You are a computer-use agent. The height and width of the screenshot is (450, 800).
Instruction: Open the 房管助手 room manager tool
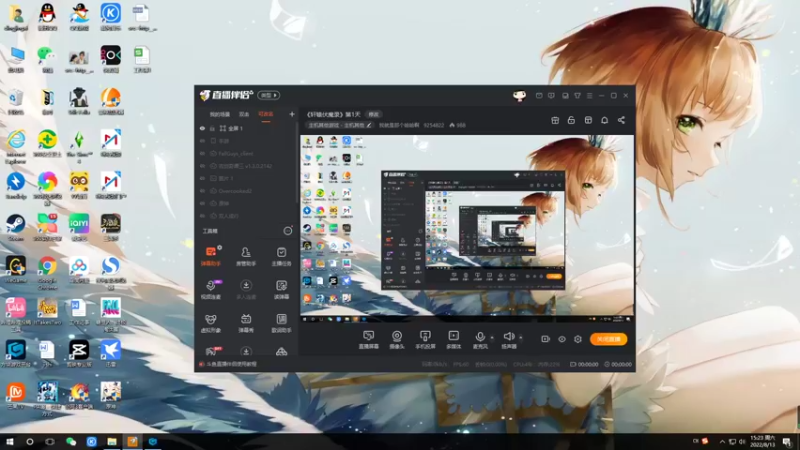point(246,256)
